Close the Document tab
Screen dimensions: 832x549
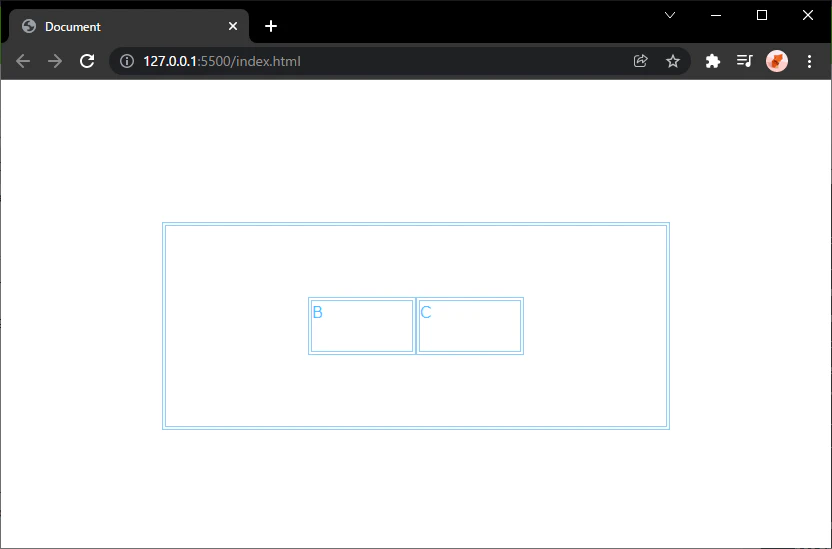point(233,26)
